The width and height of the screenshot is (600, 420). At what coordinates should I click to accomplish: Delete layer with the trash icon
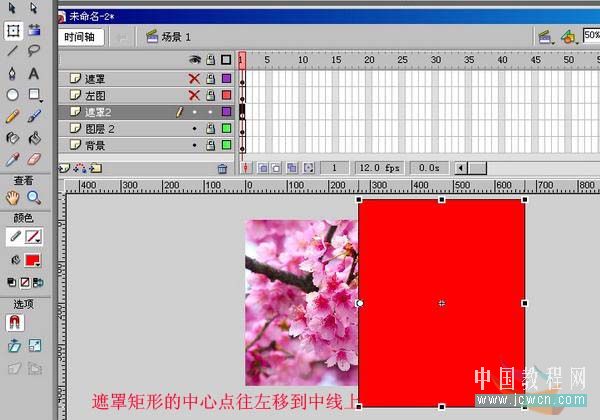(222, 169)
